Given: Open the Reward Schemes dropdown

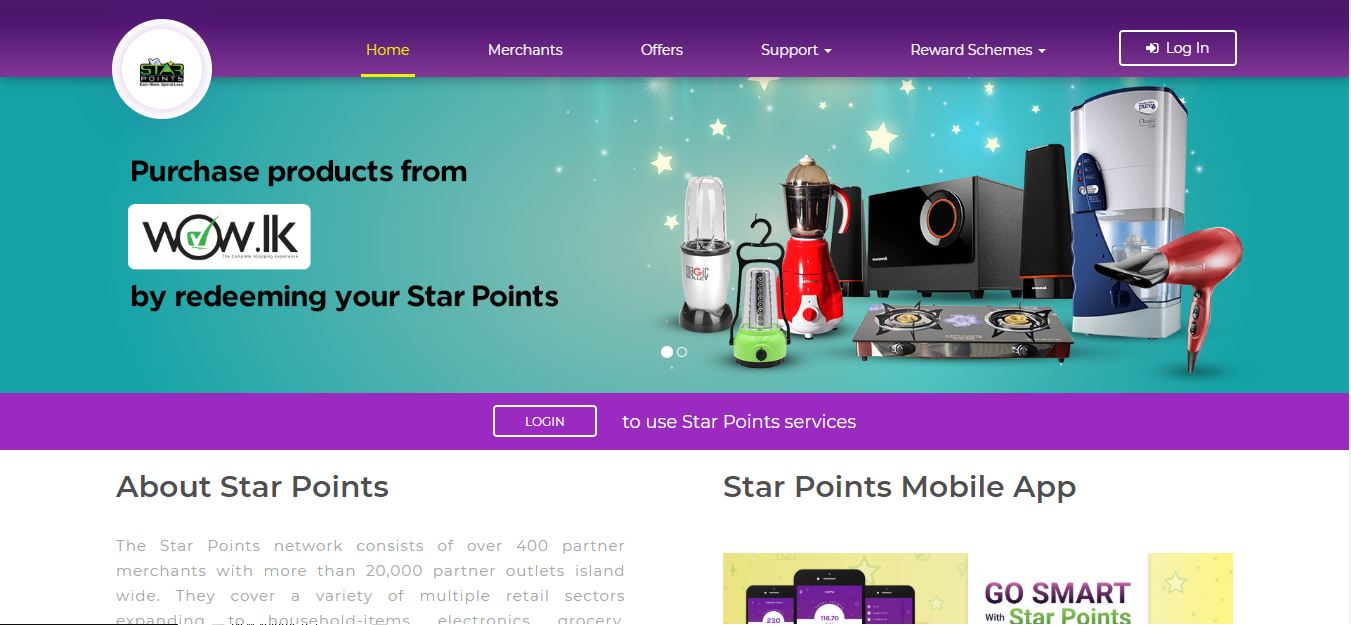Looking at the screenshot, I should [978, 50].
